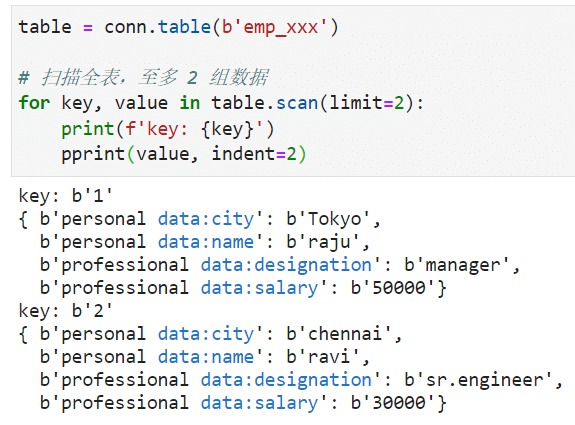Click the output line key: b'1'

pos(65,196)
